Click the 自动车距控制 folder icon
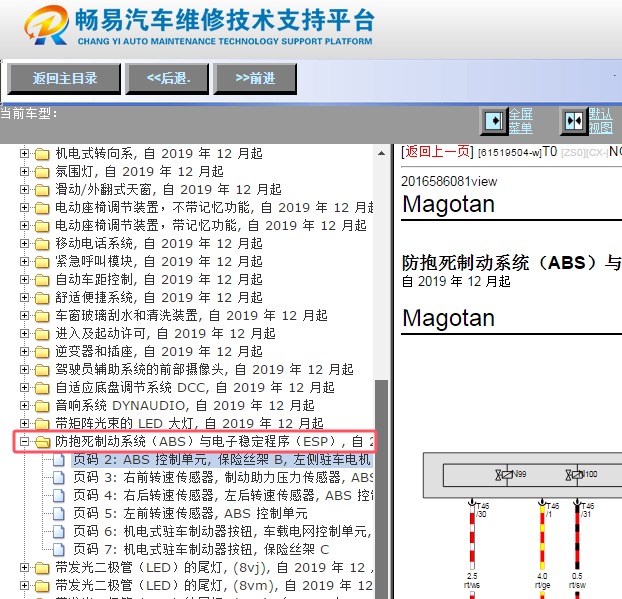Screen dimensions: 622x599 [42, 280]
